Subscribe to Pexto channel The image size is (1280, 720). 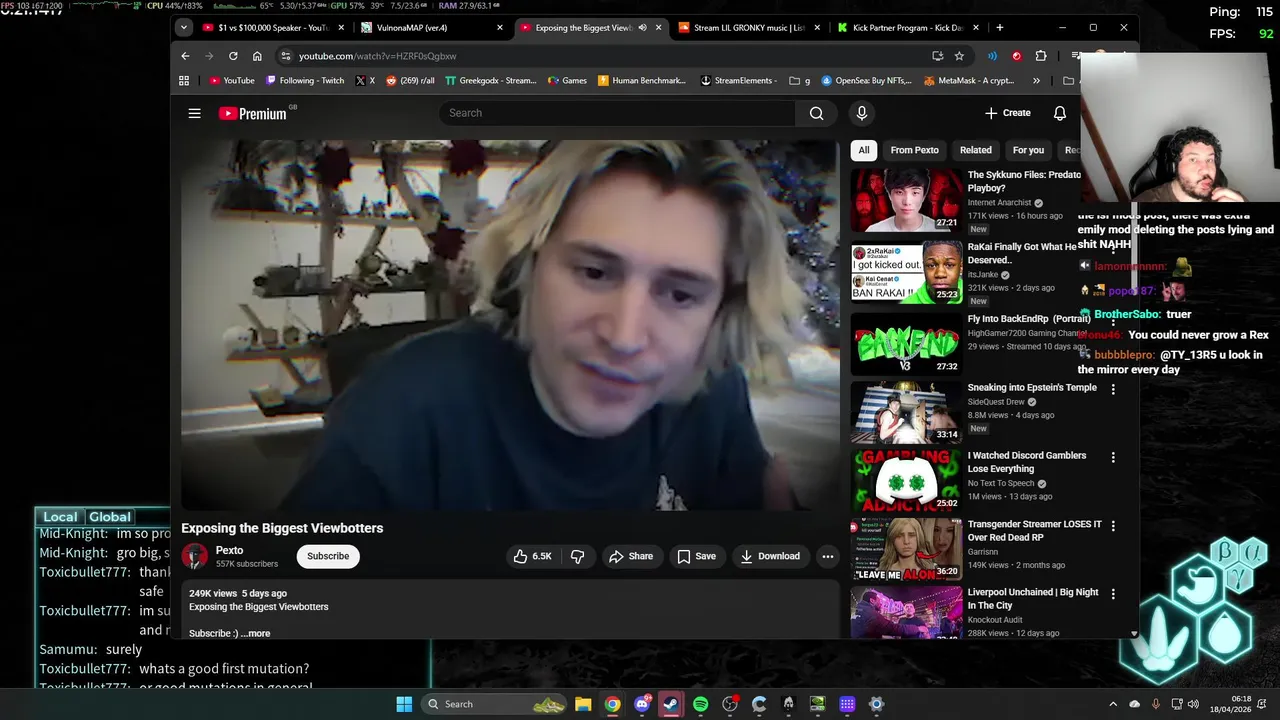point(328,556)
